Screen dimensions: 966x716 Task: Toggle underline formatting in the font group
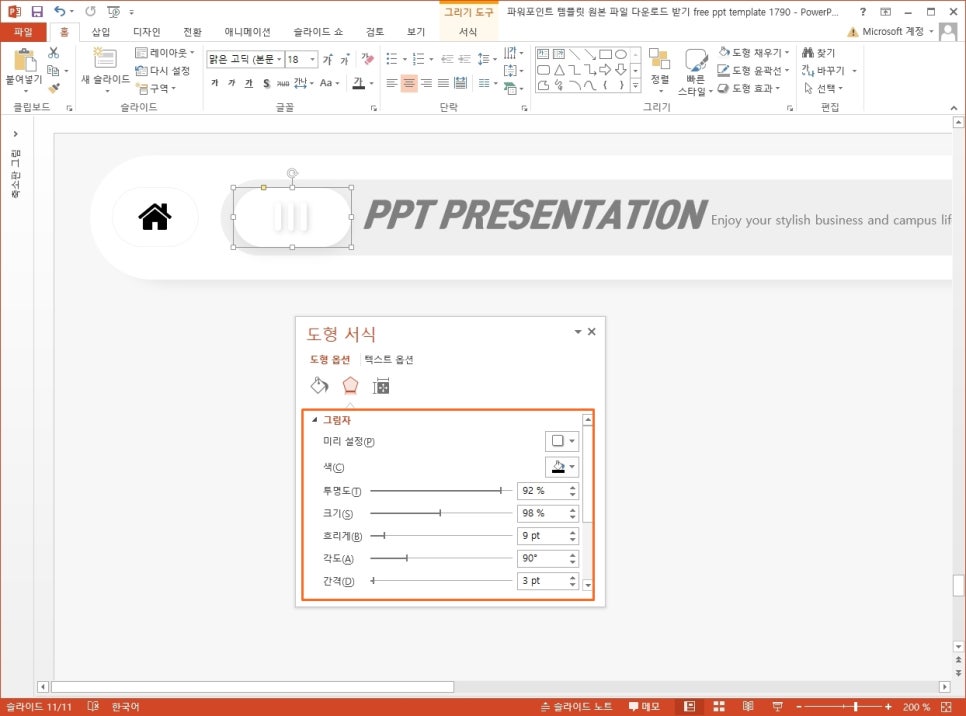pyautogui.click(x=247, y=84)
